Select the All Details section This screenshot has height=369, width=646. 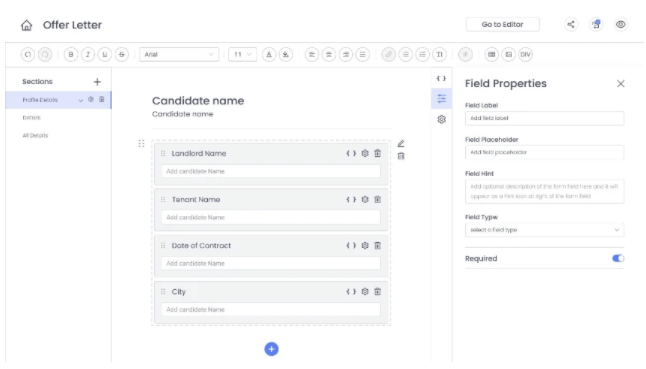[35, 135]
